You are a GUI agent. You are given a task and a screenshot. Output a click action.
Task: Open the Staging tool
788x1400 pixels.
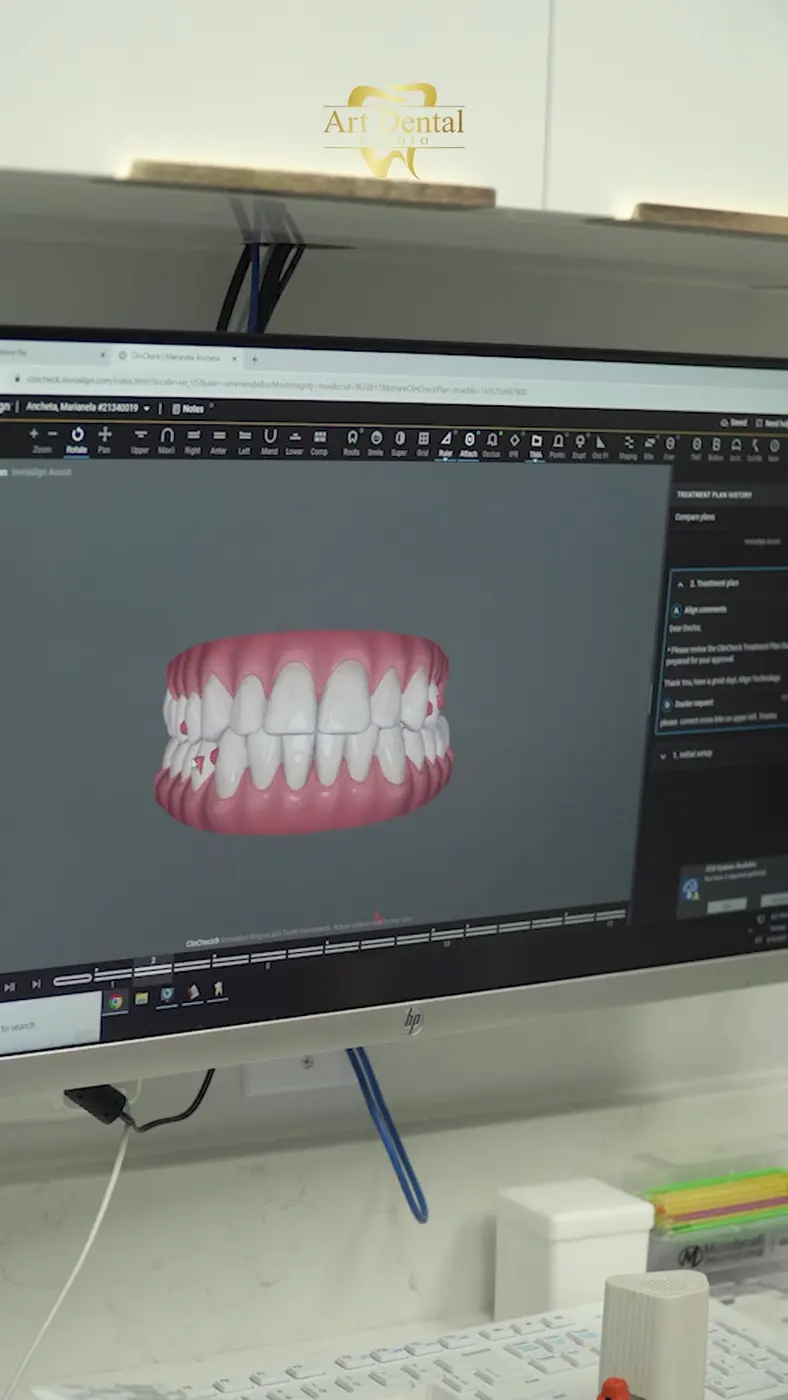[x=628, y=448]
